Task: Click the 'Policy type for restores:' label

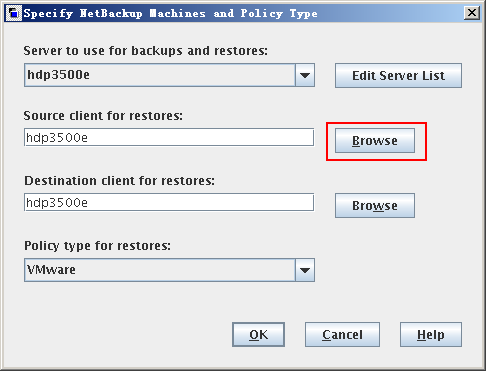Action: click(97, 246)
